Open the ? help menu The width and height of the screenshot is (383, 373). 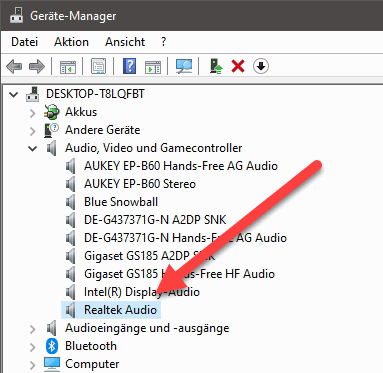163,42
